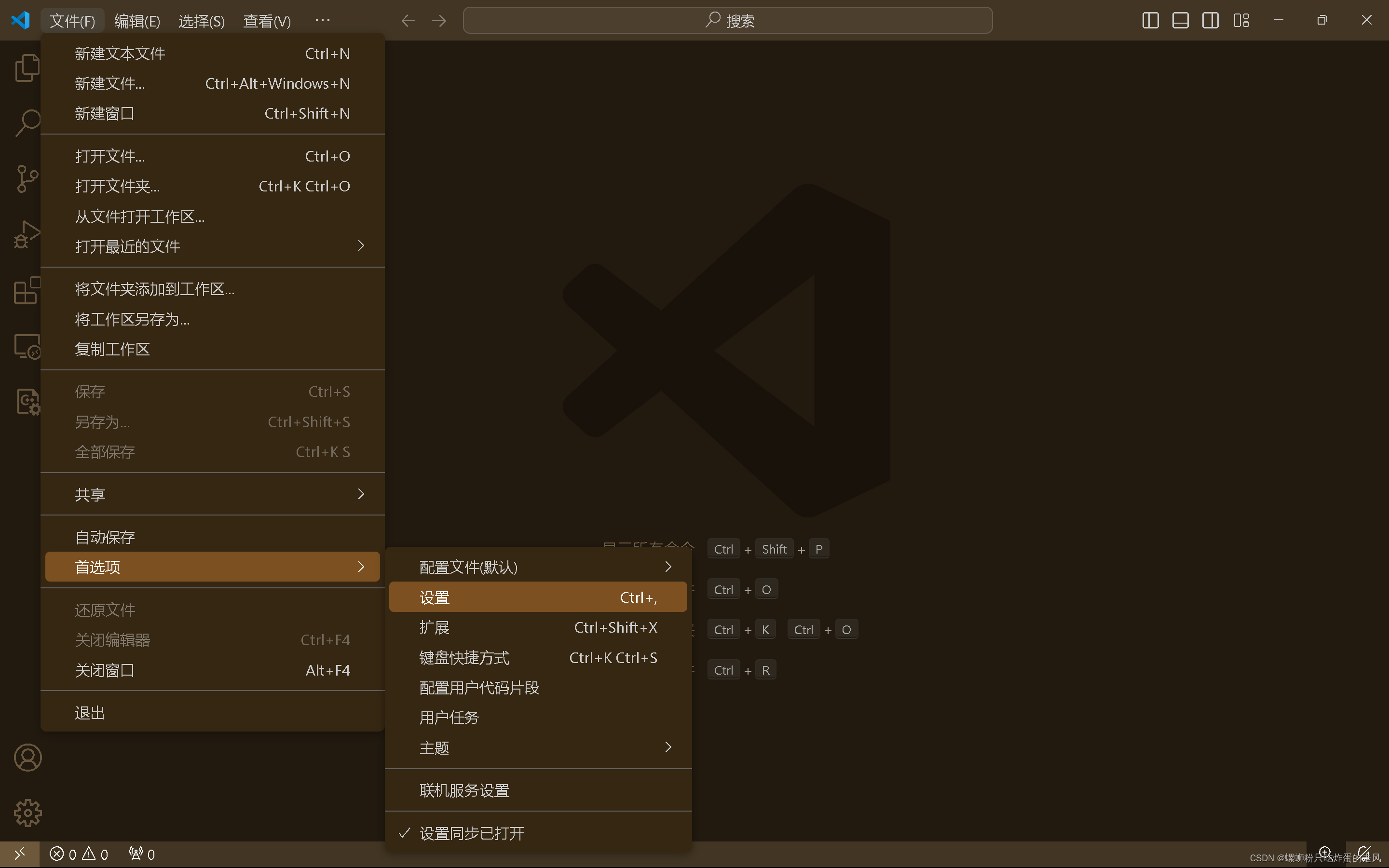The height and width of the screenshot is (868, 1389).
Task: Select 将工作区另存为...
Action: (x=212, y=319)
